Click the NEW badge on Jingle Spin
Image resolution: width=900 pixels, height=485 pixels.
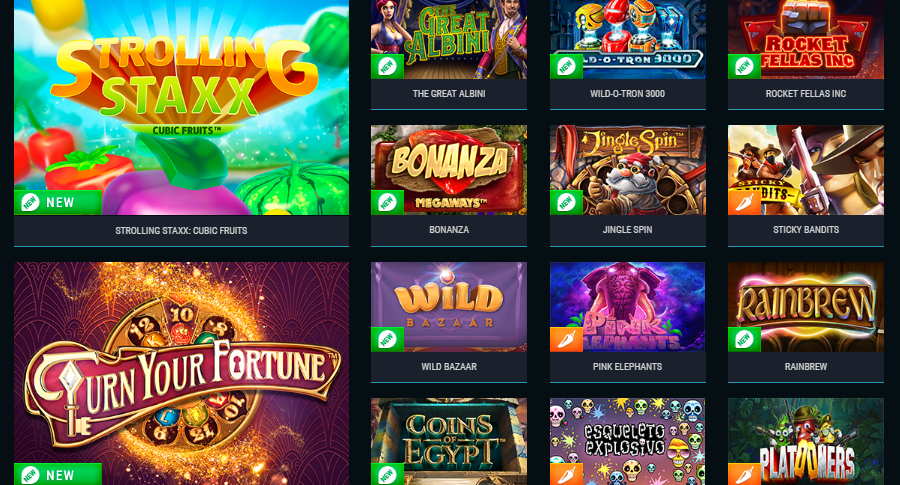click(x=566, y=203)
